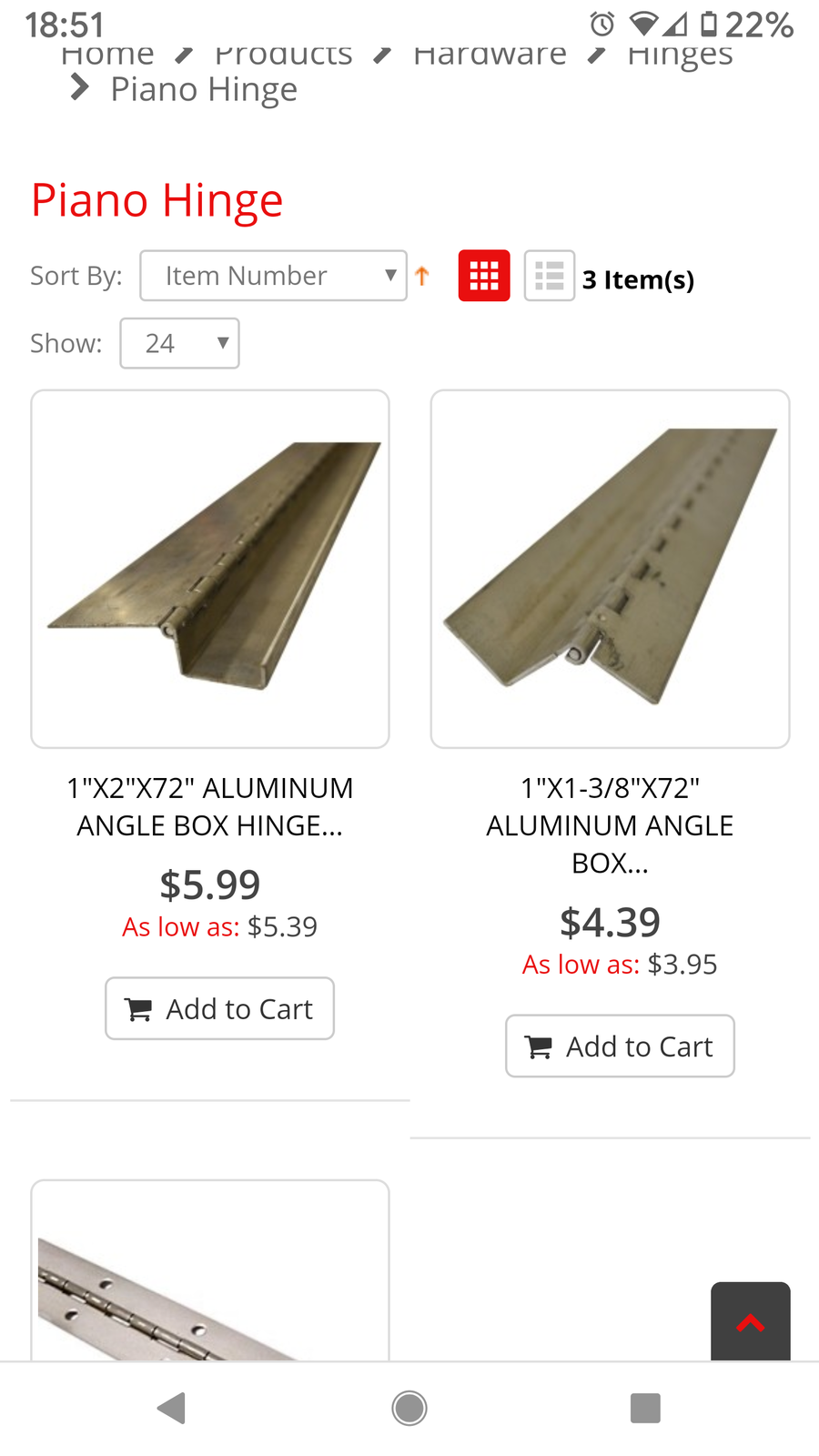Open the 1"X2"X72" aluminum hinge image

pyautogui.click(x=210, y=569)
